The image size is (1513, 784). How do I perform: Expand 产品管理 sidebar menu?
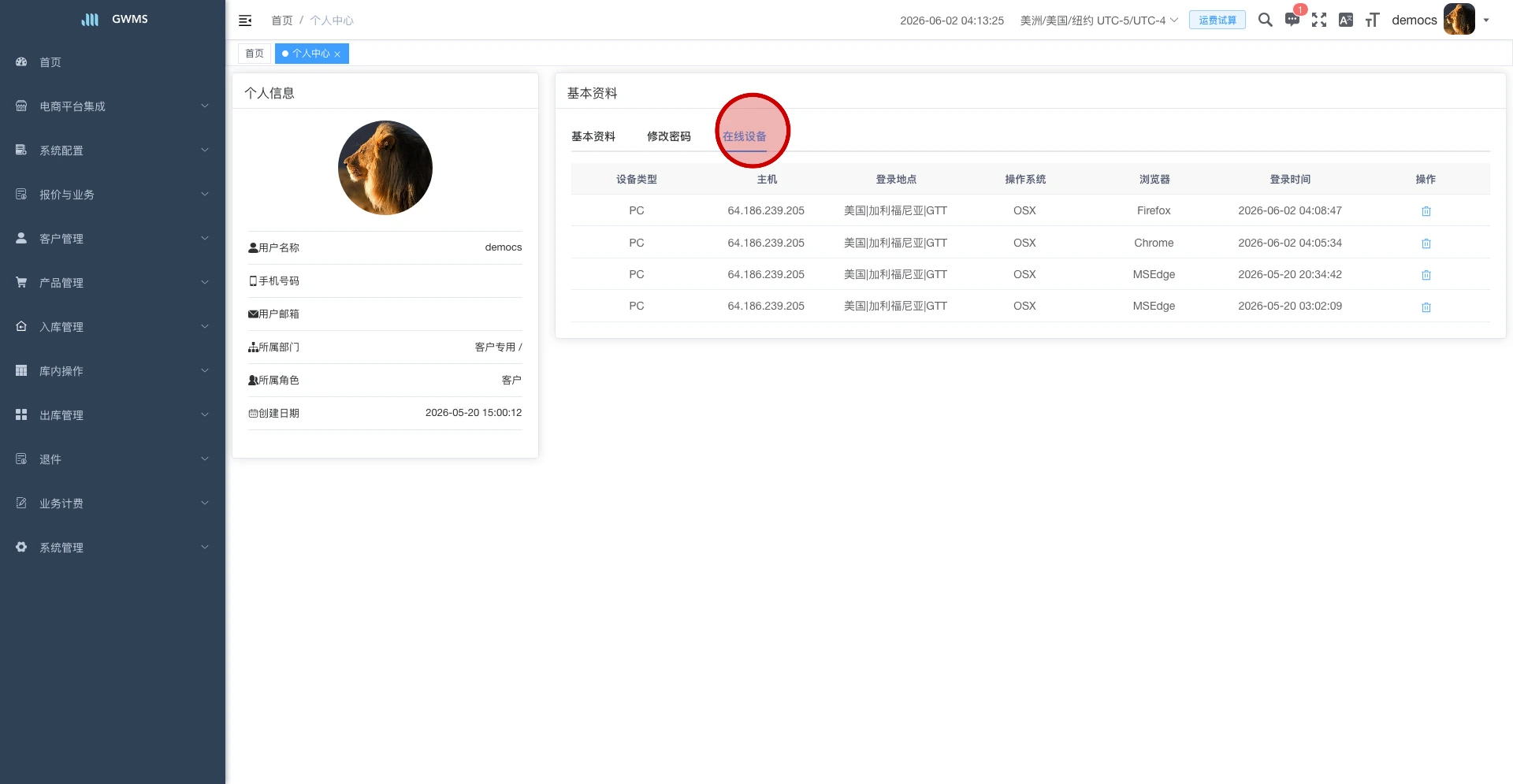113,283
